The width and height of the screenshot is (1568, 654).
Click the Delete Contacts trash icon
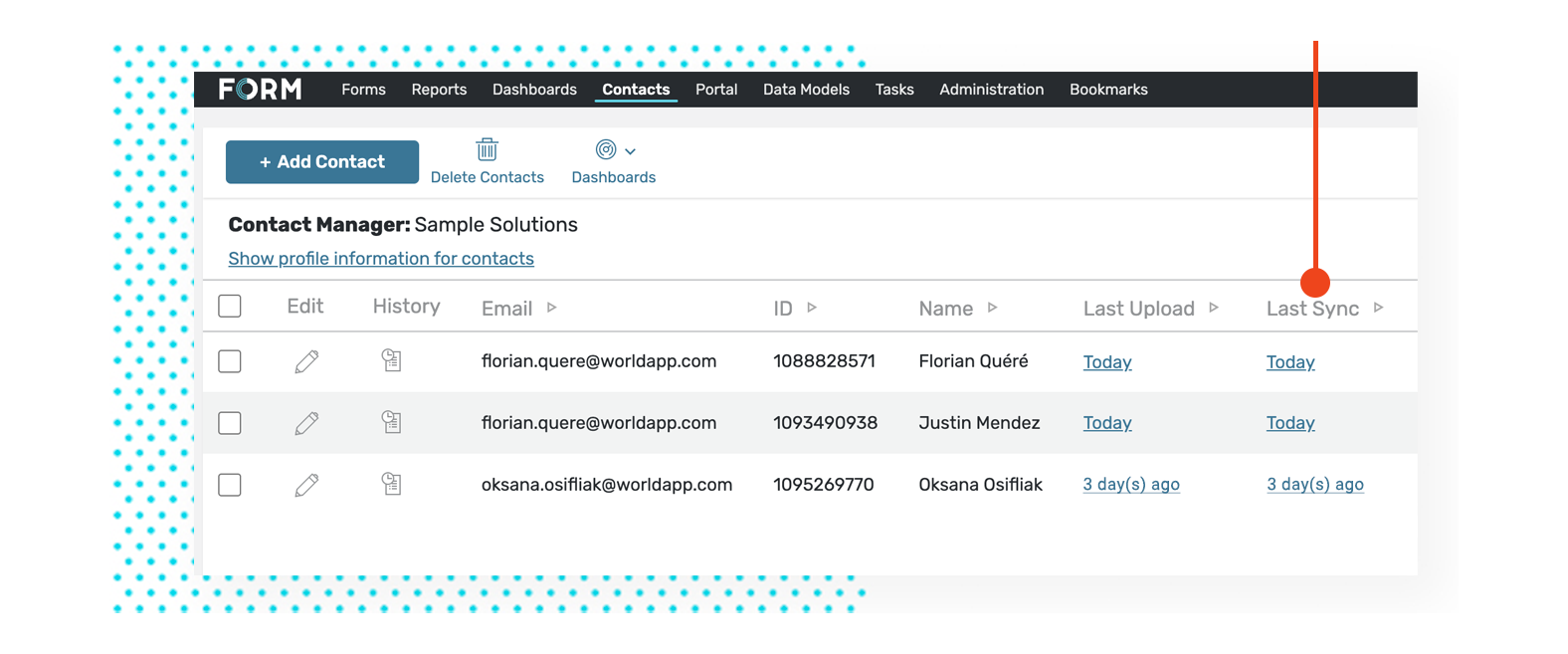tap(487, 149)
